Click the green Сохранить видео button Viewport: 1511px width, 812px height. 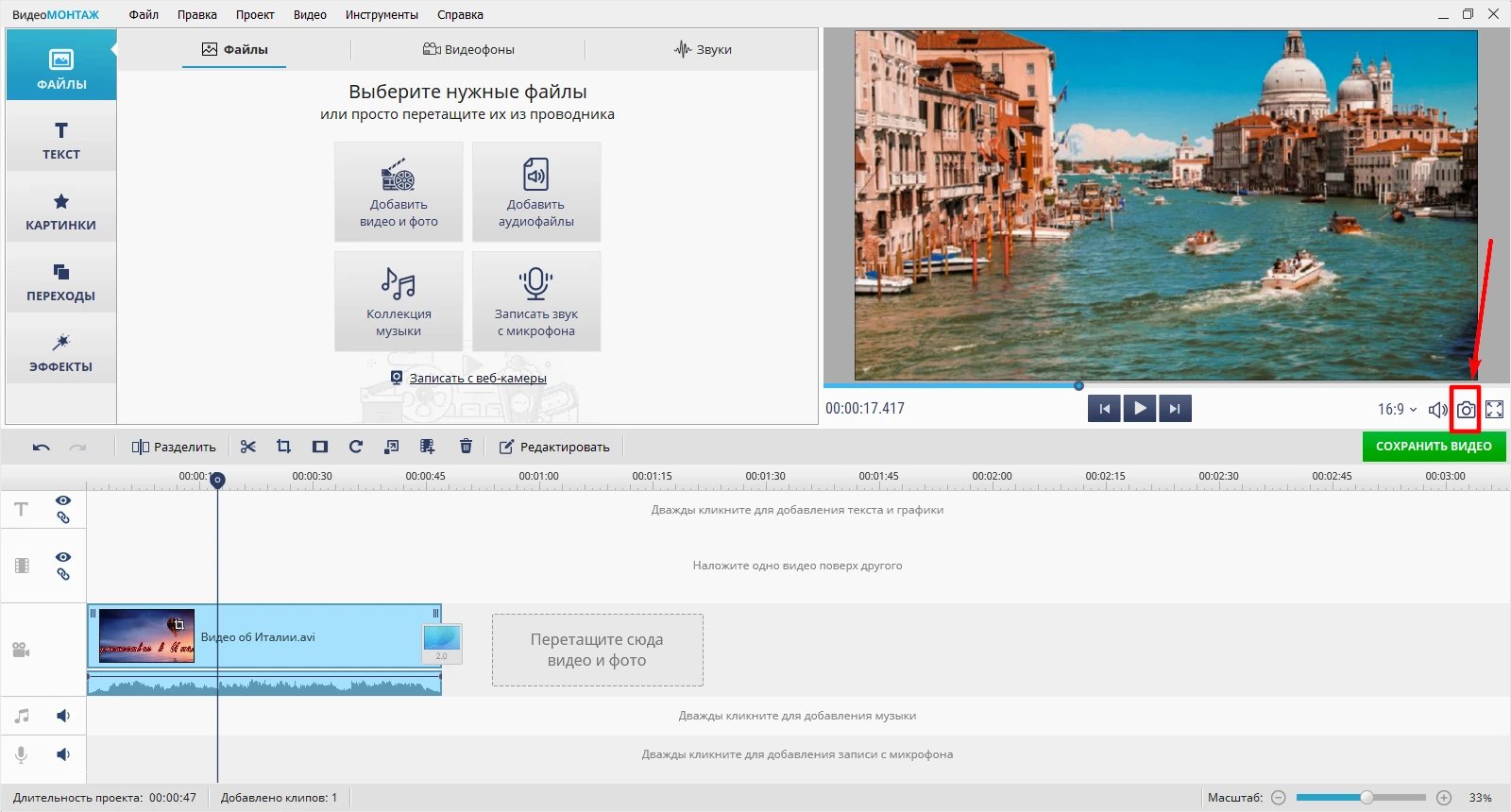tap(1434, 447)
